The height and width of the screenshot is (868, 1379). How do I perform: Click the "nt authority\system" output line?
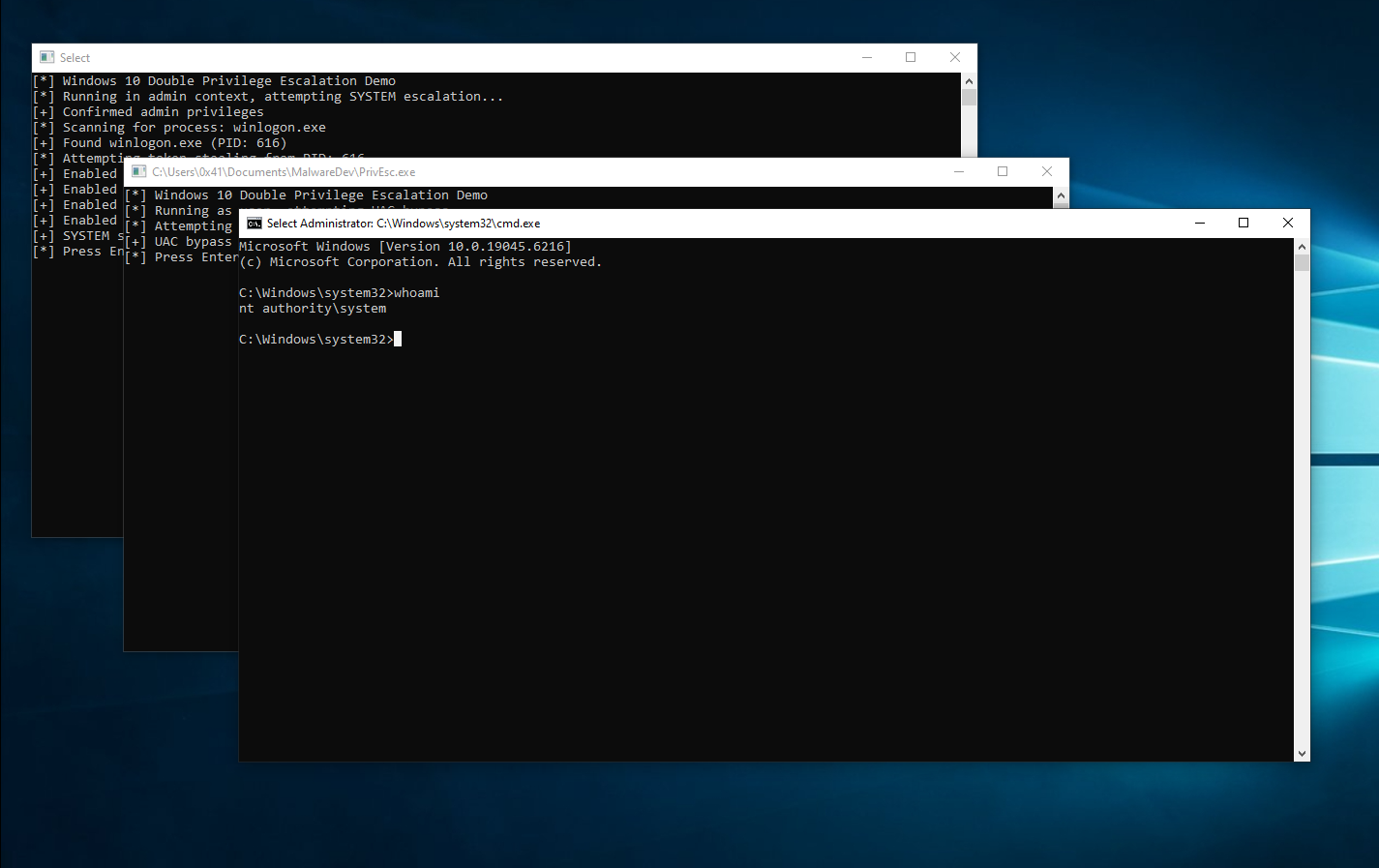pos(313,309)
